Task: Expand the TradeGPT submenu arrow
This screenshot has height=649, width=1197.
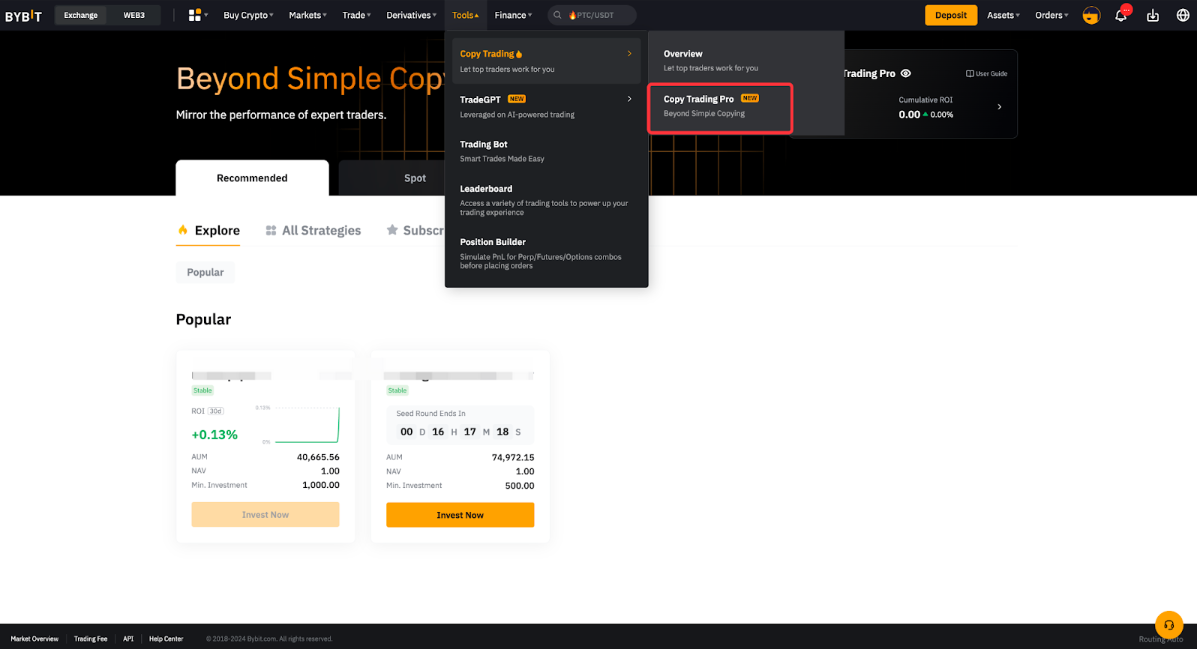Action: [629, 99]
